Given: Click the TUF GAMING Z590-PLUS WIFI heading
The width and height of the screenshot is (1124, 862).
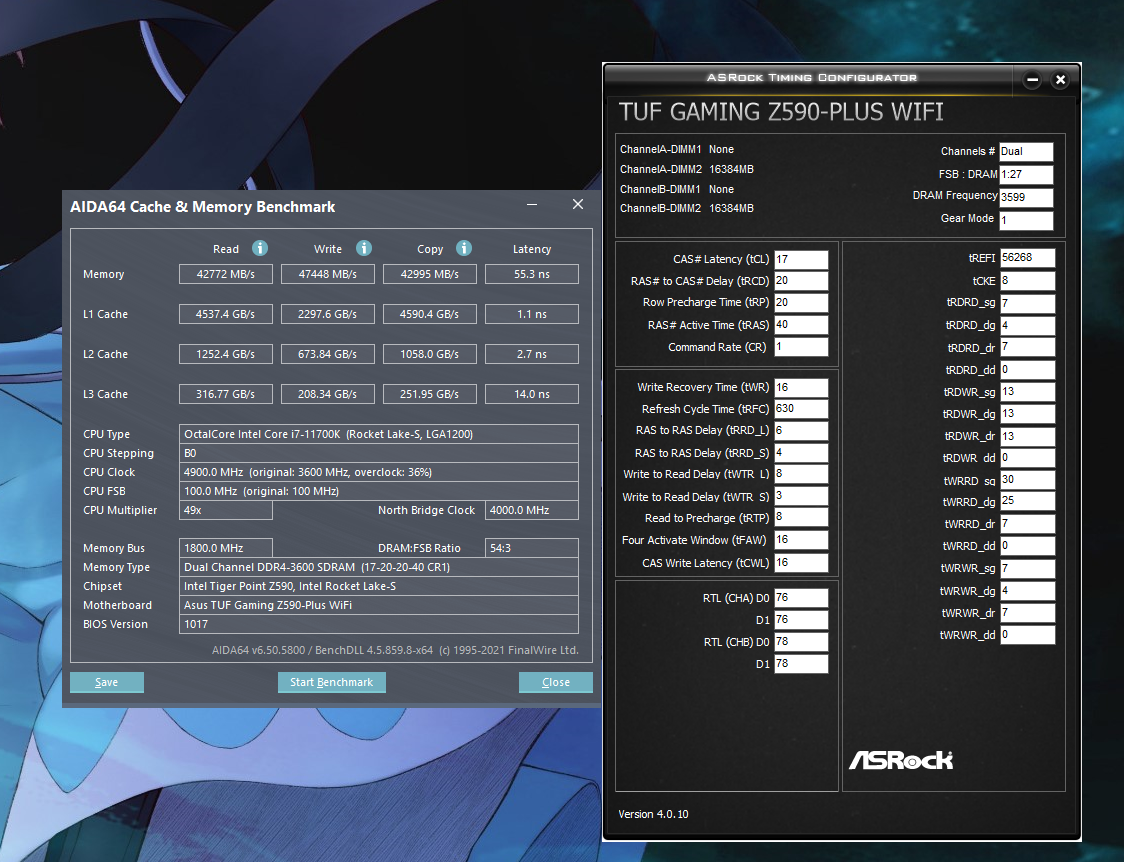Looking at the screenshot, I should (781, 112).
